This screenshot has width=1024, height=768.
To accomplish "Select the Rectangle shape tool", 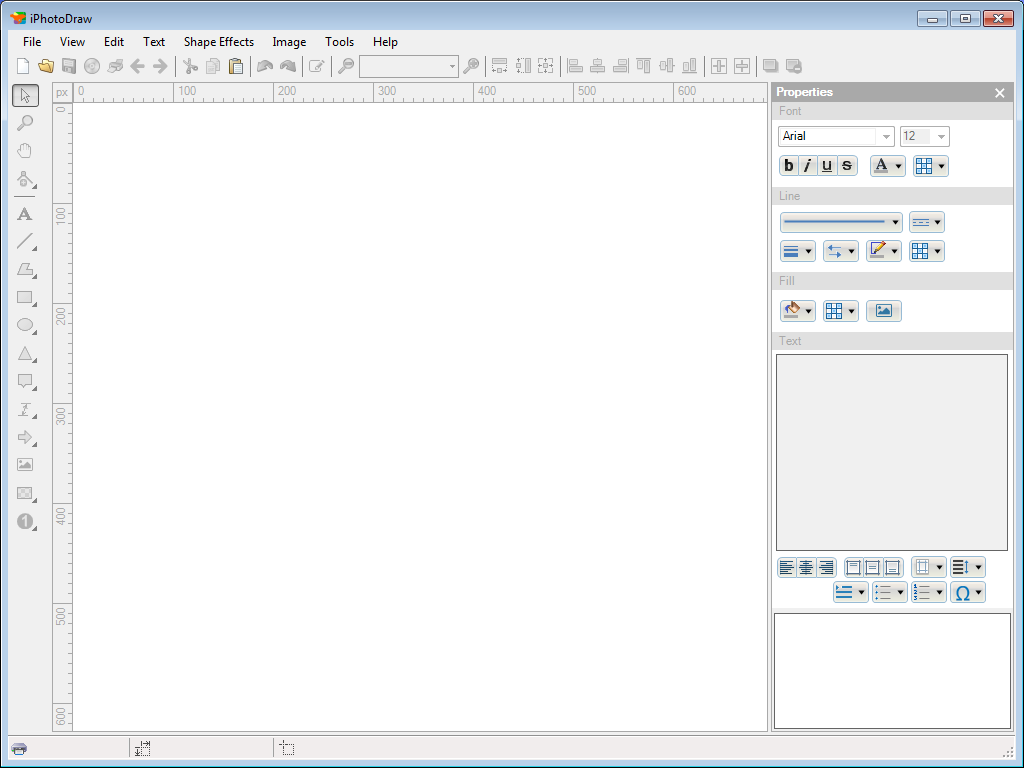I will click(25, 297).
